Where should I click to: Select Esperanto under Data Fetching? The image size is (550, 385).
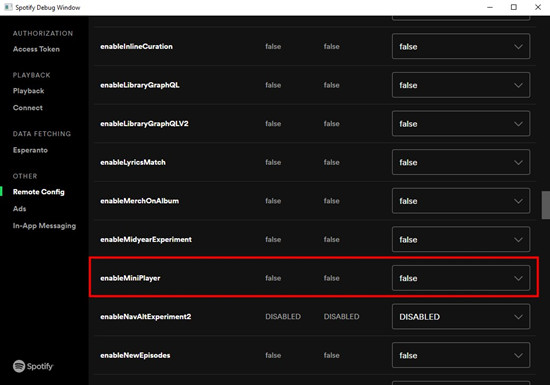click(30, 150)
